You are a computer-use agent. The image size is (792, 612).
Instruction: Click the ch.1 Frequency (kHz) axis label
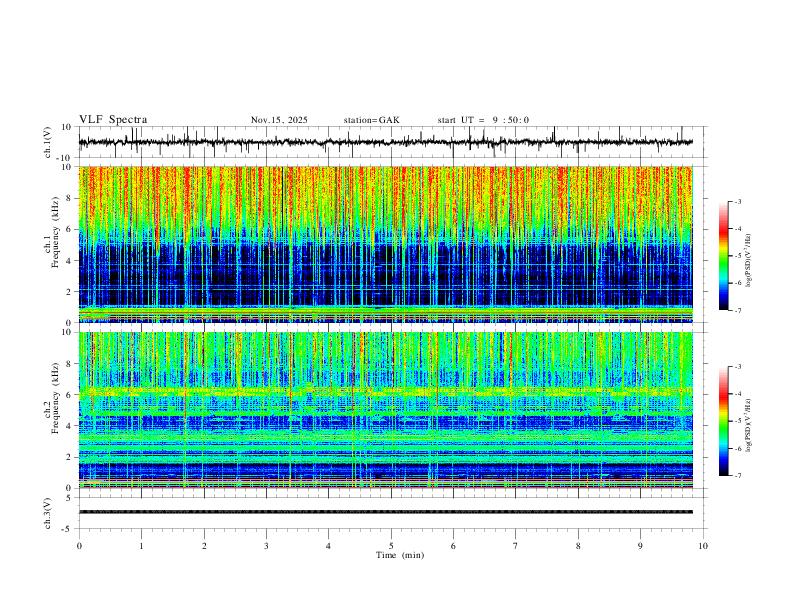tap(52, 233)
